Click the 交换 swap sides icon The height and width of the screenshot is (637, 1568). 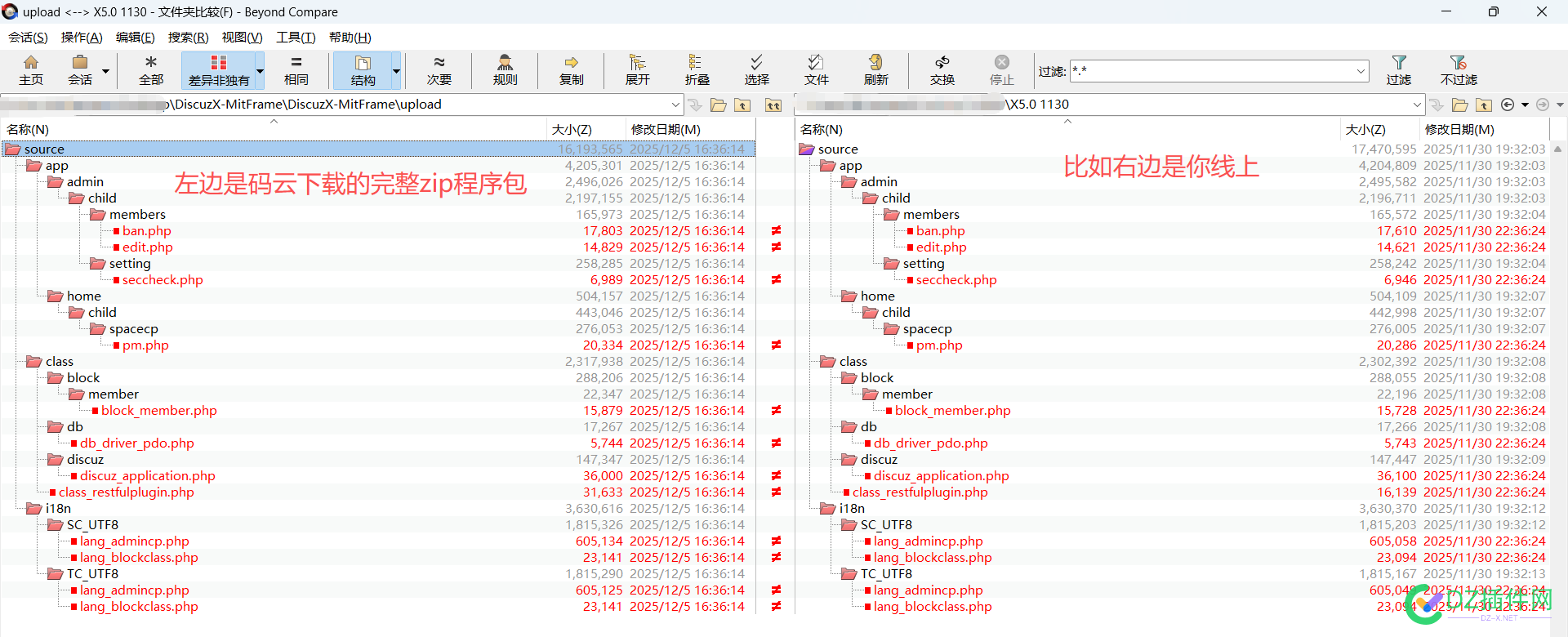[942, 70]
